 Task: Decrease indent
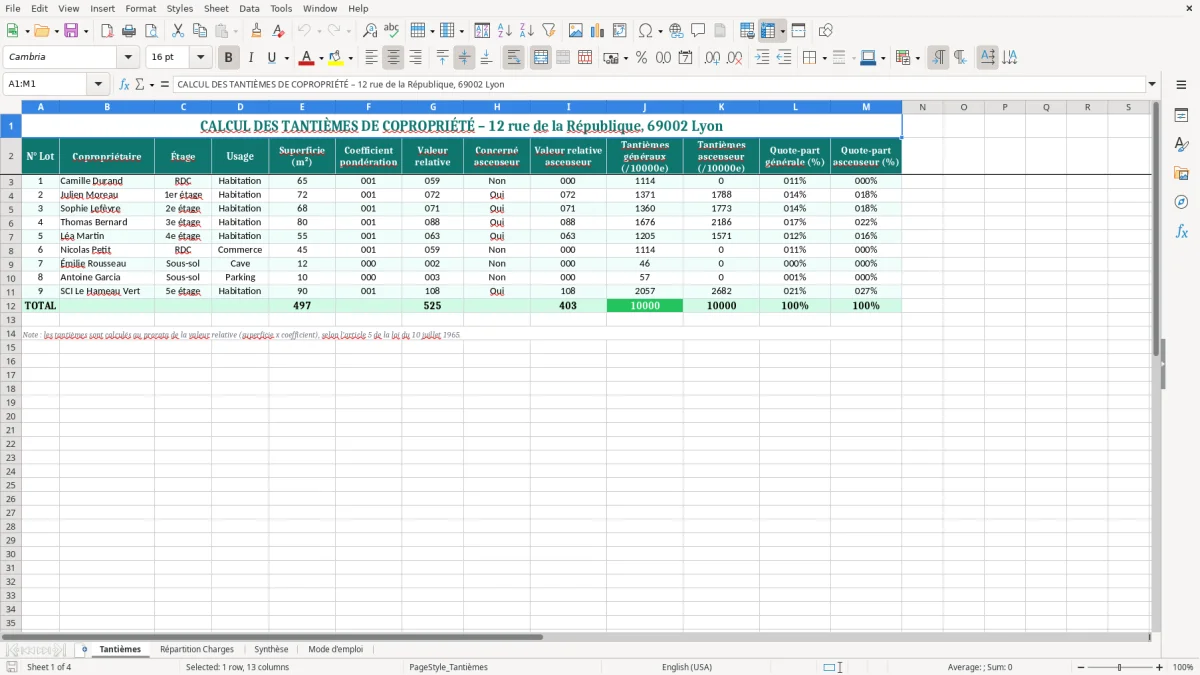point(784,57)
